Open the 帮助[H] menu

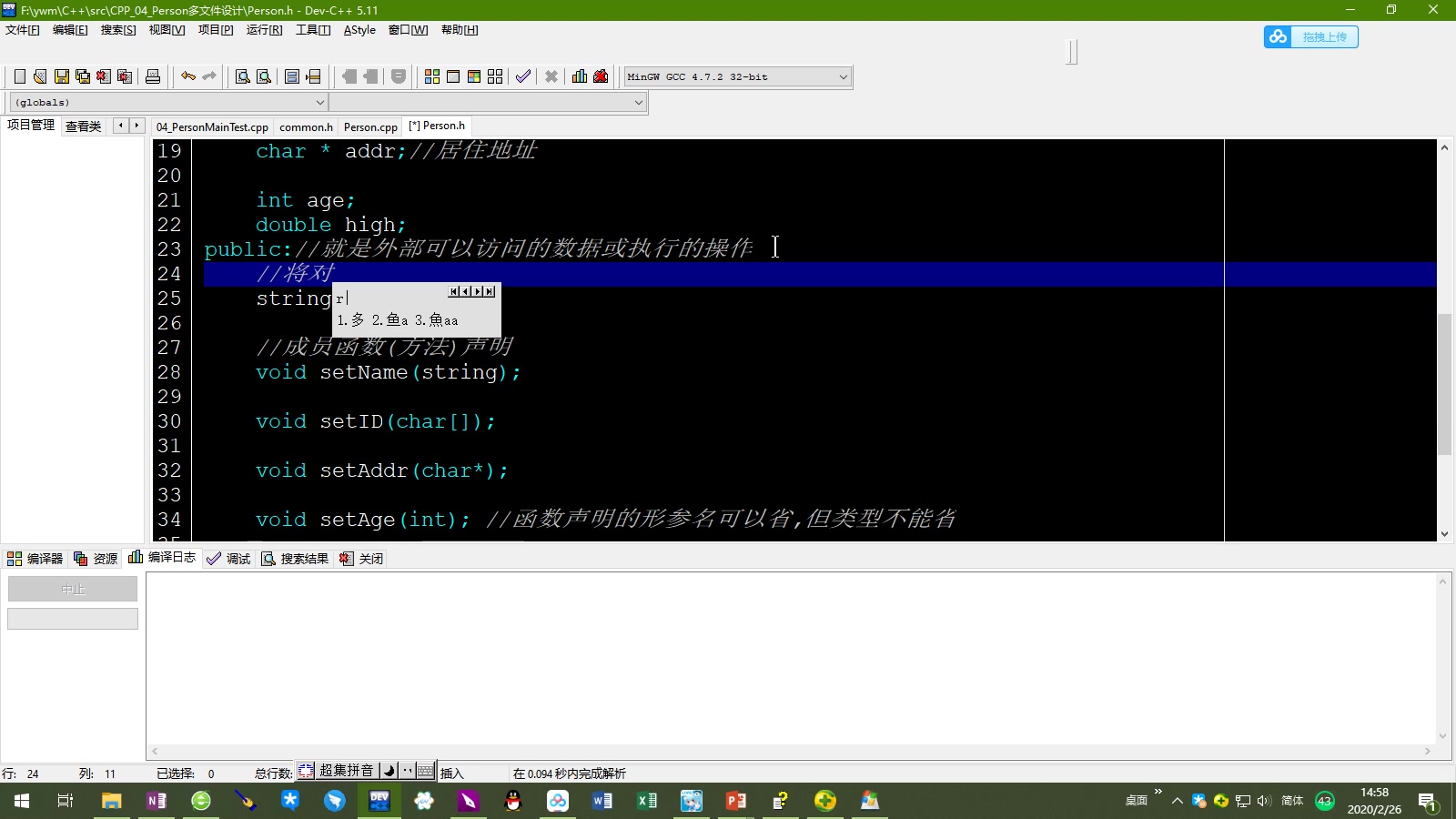point(460,30)
